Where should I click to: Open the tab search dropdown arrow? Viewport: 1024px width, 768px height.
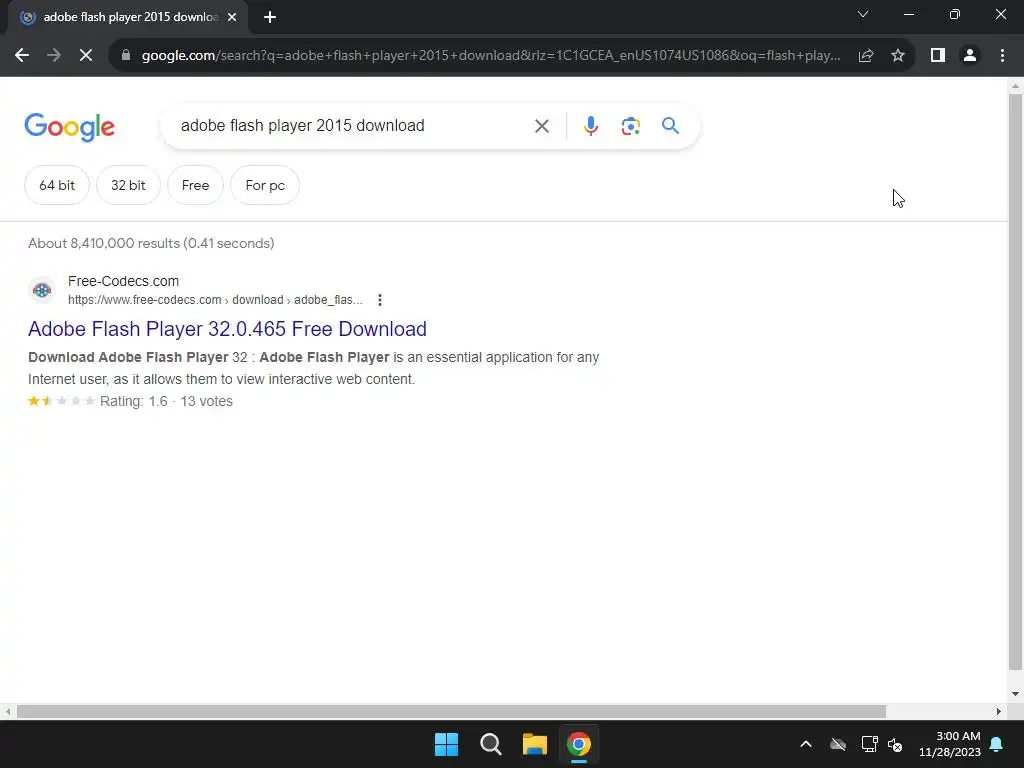[863, 14]
